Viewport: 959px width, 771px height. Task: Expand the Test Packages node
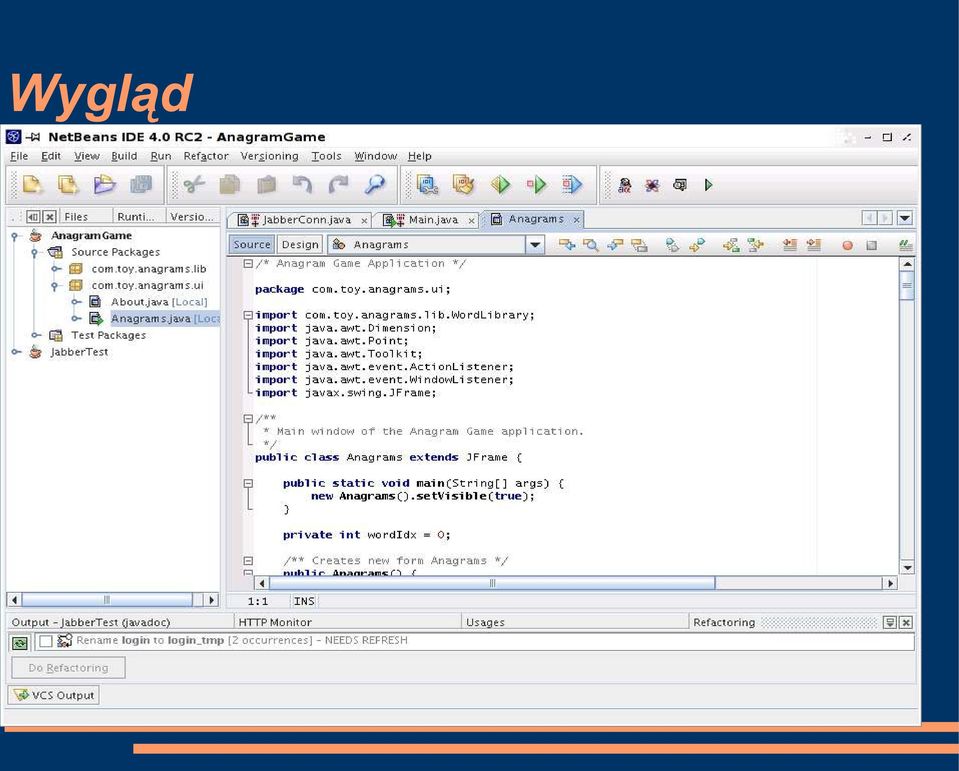36,336
